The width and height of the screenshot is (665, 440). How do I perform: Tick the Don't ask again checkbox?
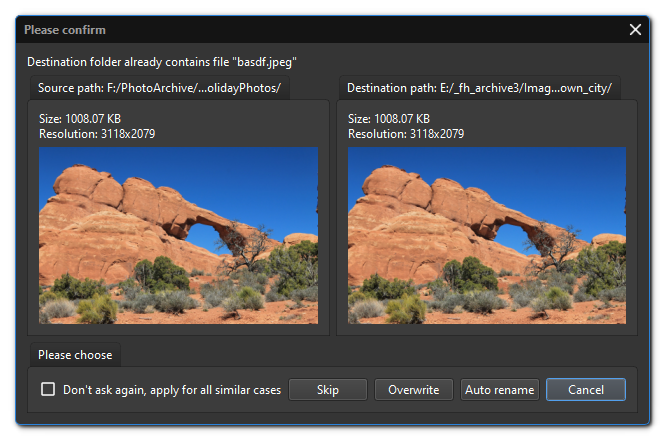click(x=48, y=389)
